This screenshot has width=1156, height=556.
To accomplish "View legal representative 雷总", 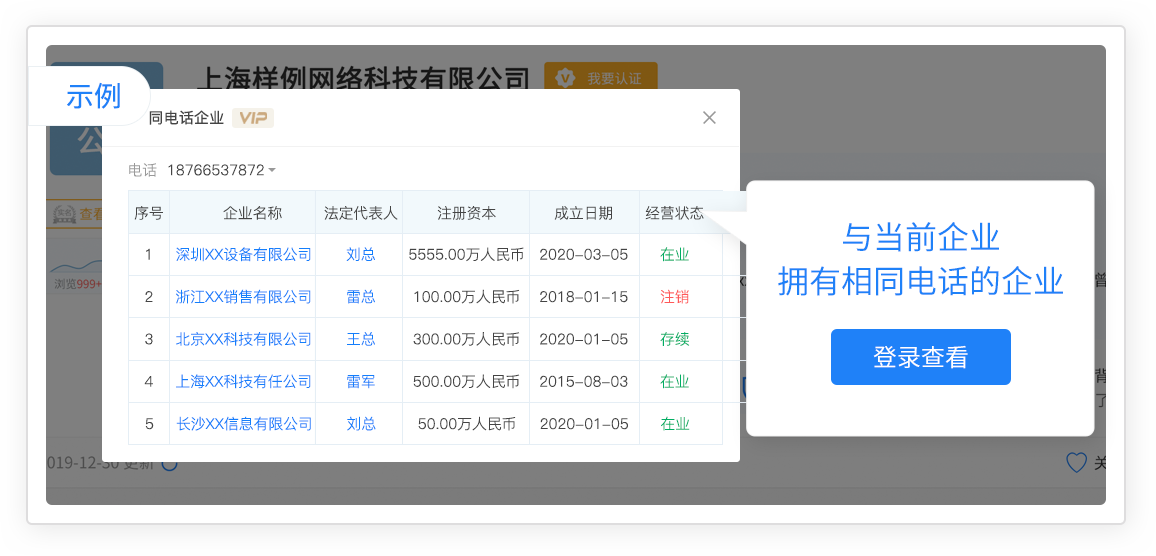I will click(360, 297).
